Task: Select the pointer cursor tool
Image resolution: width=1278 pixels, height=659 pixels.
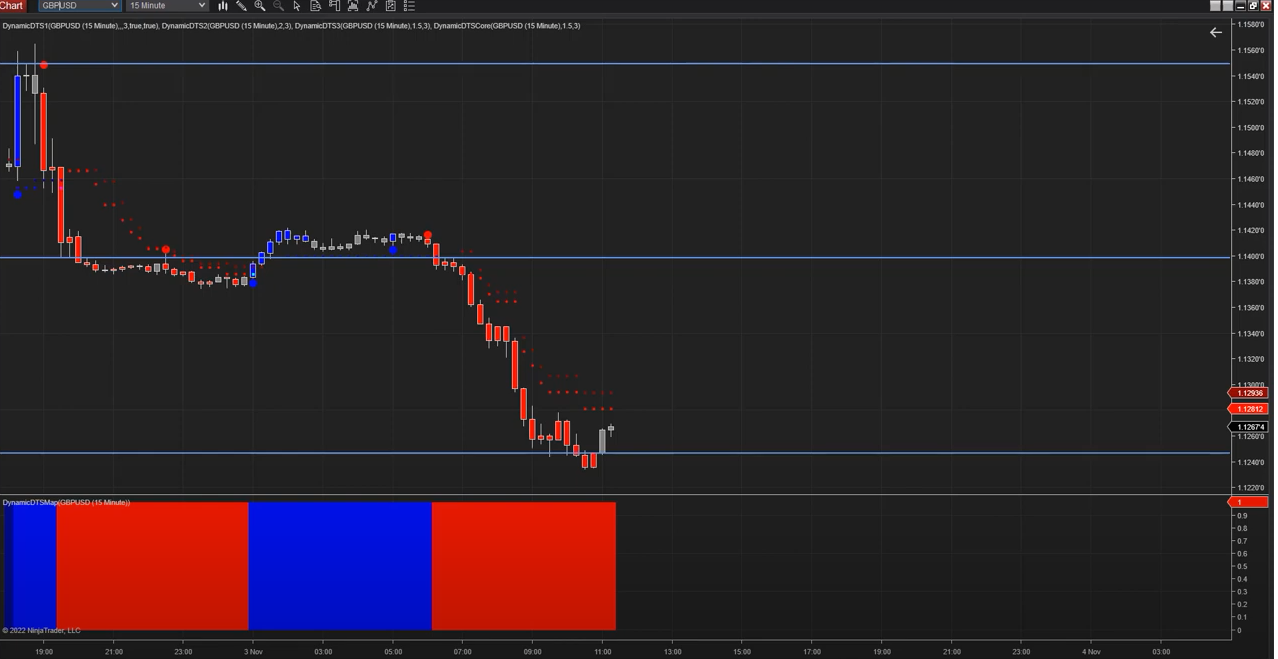Action: 297,6
